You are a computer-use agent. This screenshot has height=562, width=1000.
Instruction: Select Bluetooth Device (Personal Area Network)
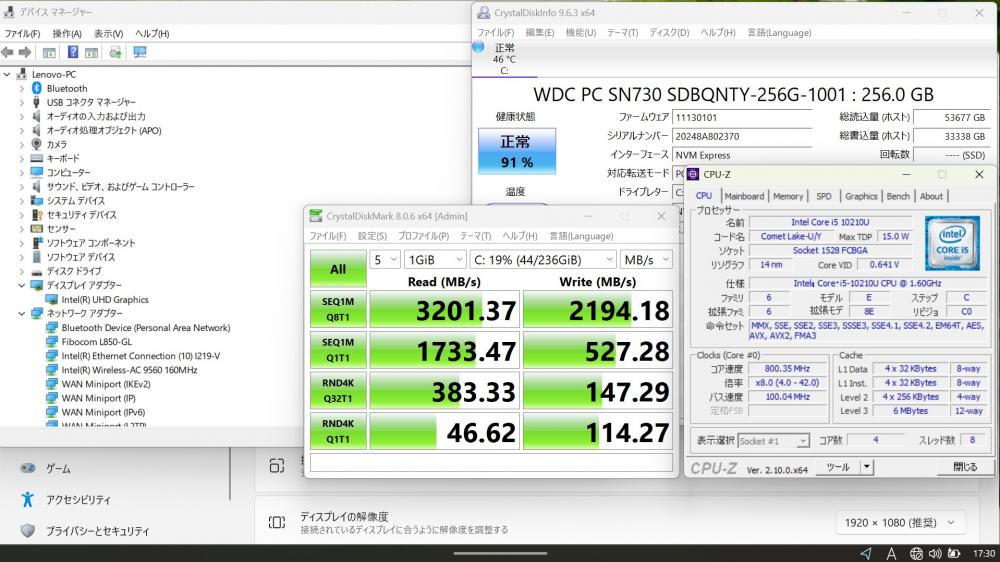tap(146, 327)
